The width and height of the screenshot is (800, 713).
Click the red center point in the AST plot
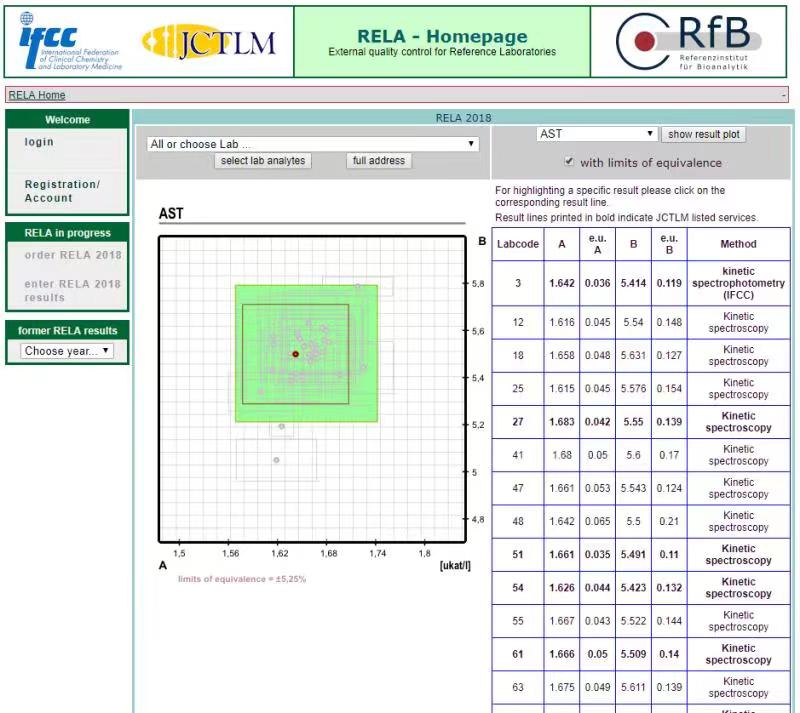click(295, 354)
